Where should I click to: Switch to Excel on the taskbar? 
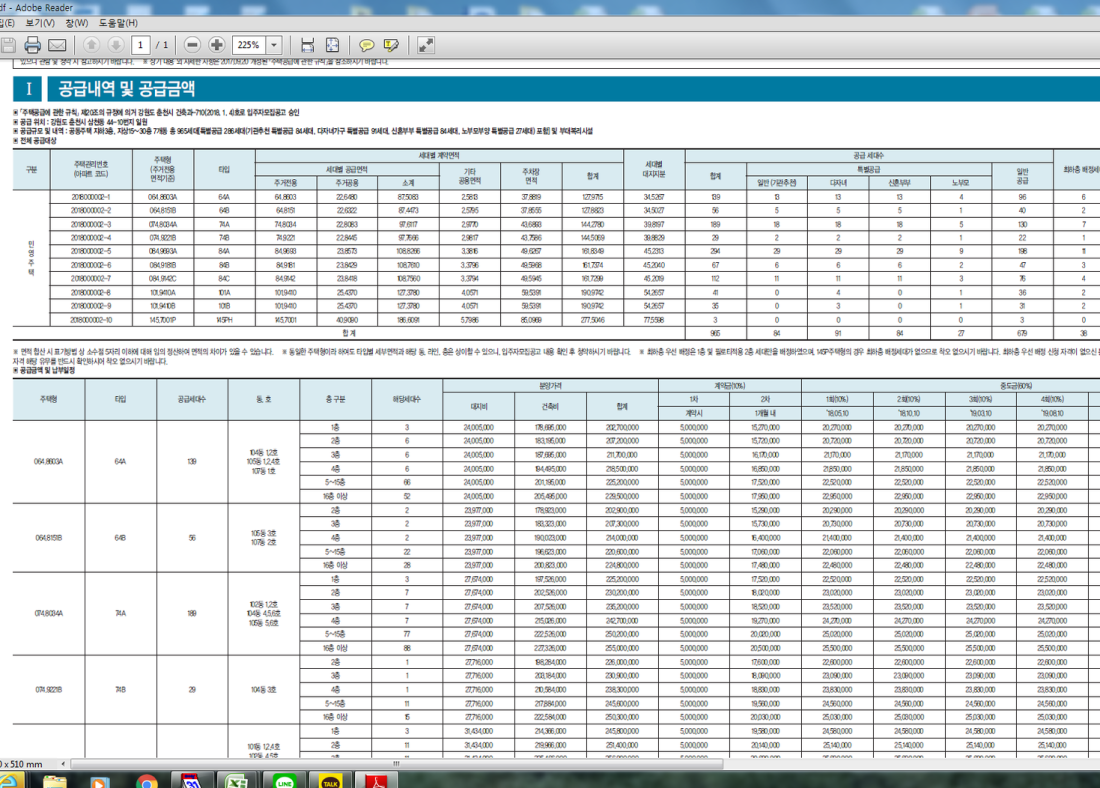(238, 780)
